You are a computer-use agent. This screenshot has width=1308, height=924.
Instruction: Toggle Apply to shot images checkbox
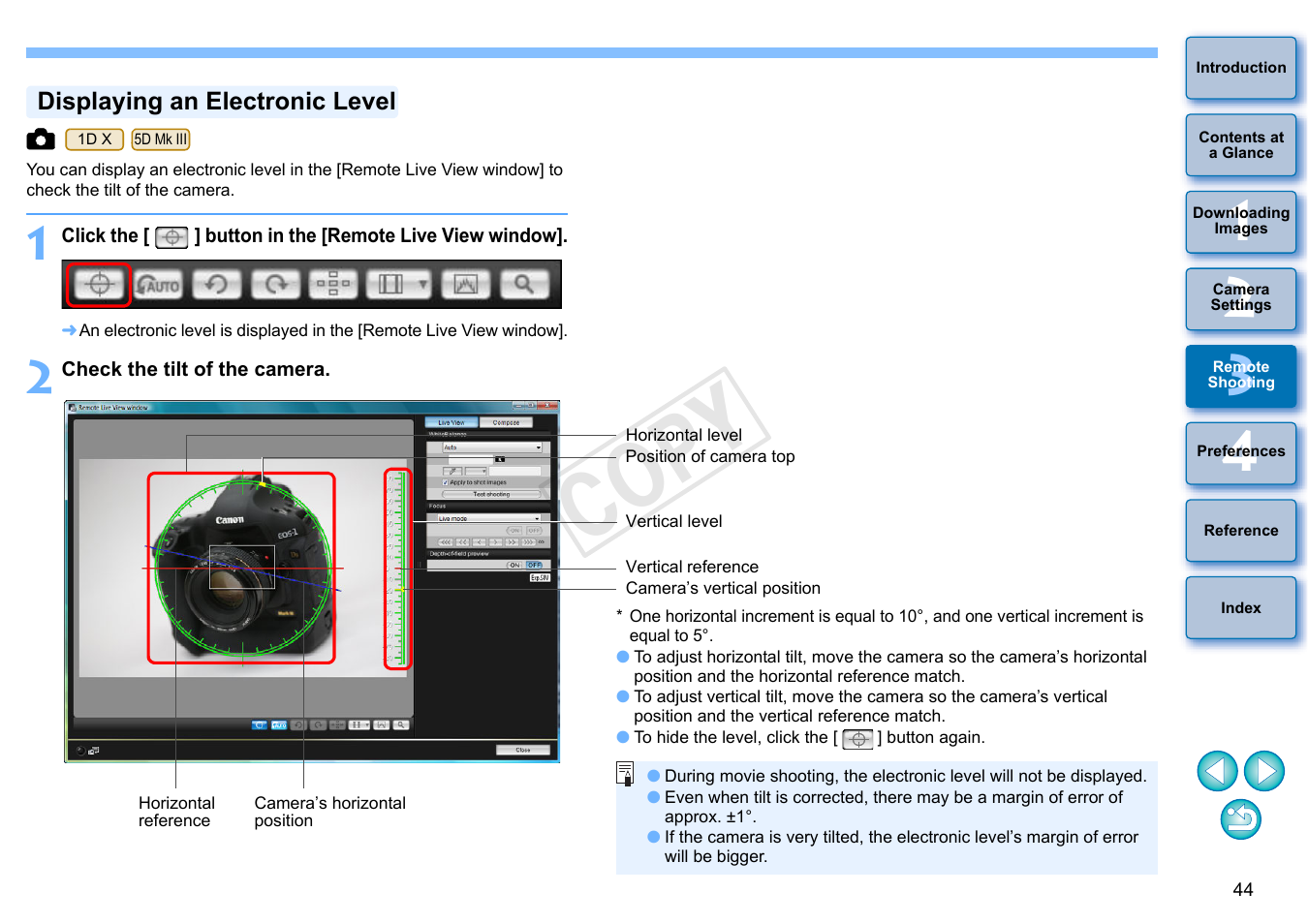coord(446,482)
